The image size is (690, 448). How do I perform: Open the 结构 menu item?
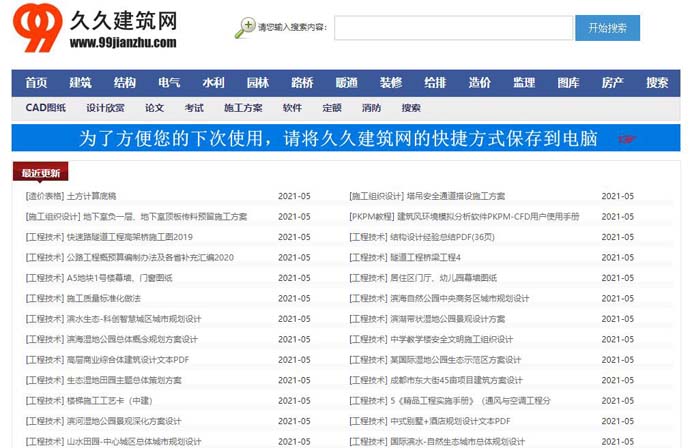point(125,83)
